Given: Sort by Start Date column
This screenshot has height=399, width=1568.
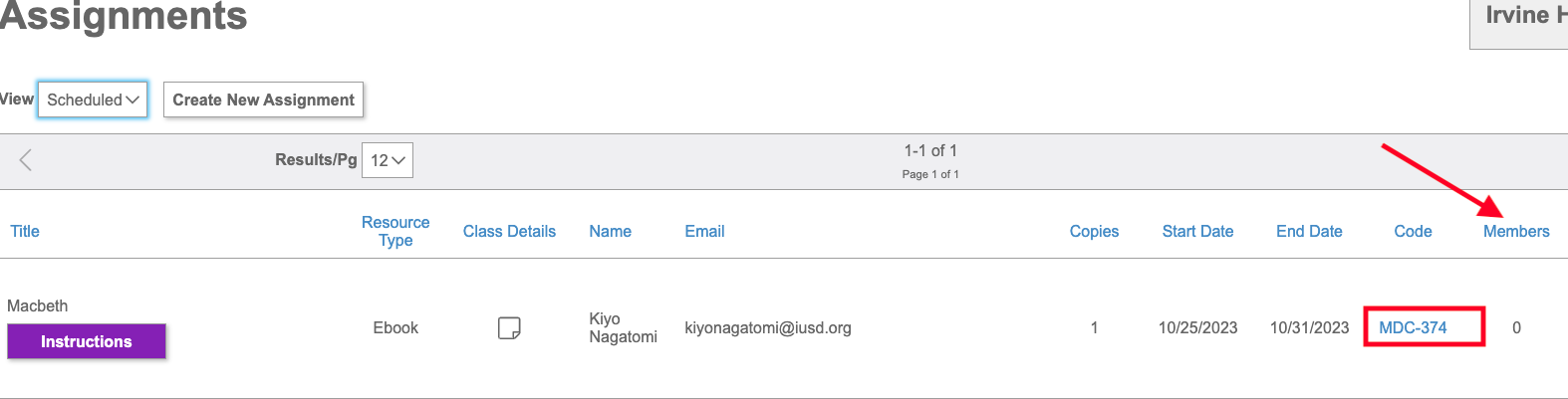Looking at the screenshot, I should 1197,231.
